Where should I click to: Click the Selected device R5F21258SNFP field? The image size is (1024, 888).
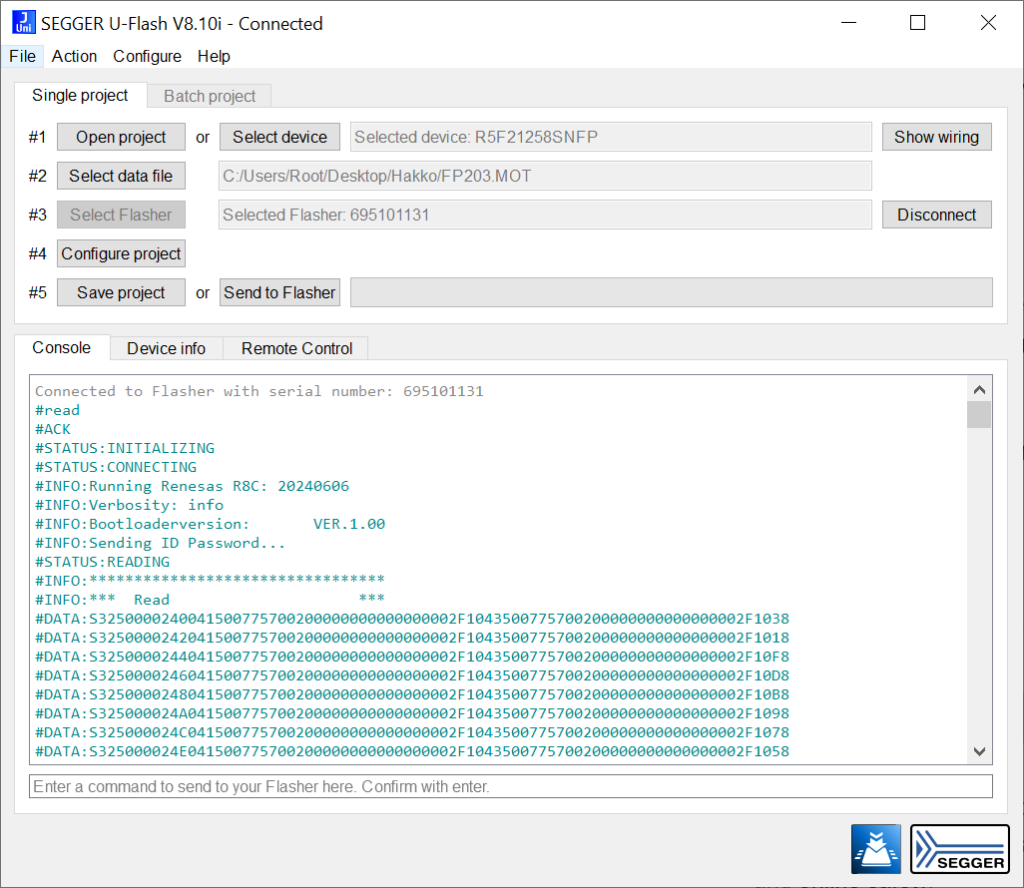coord(611,137)
